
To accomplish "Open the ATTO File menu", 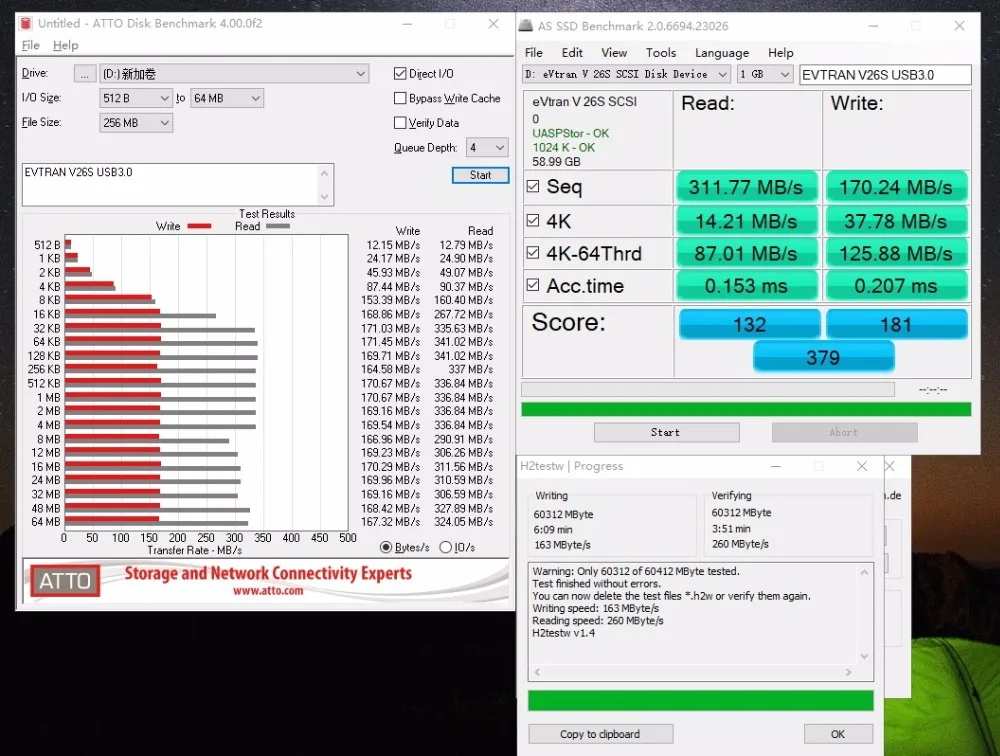I will 31,45.
